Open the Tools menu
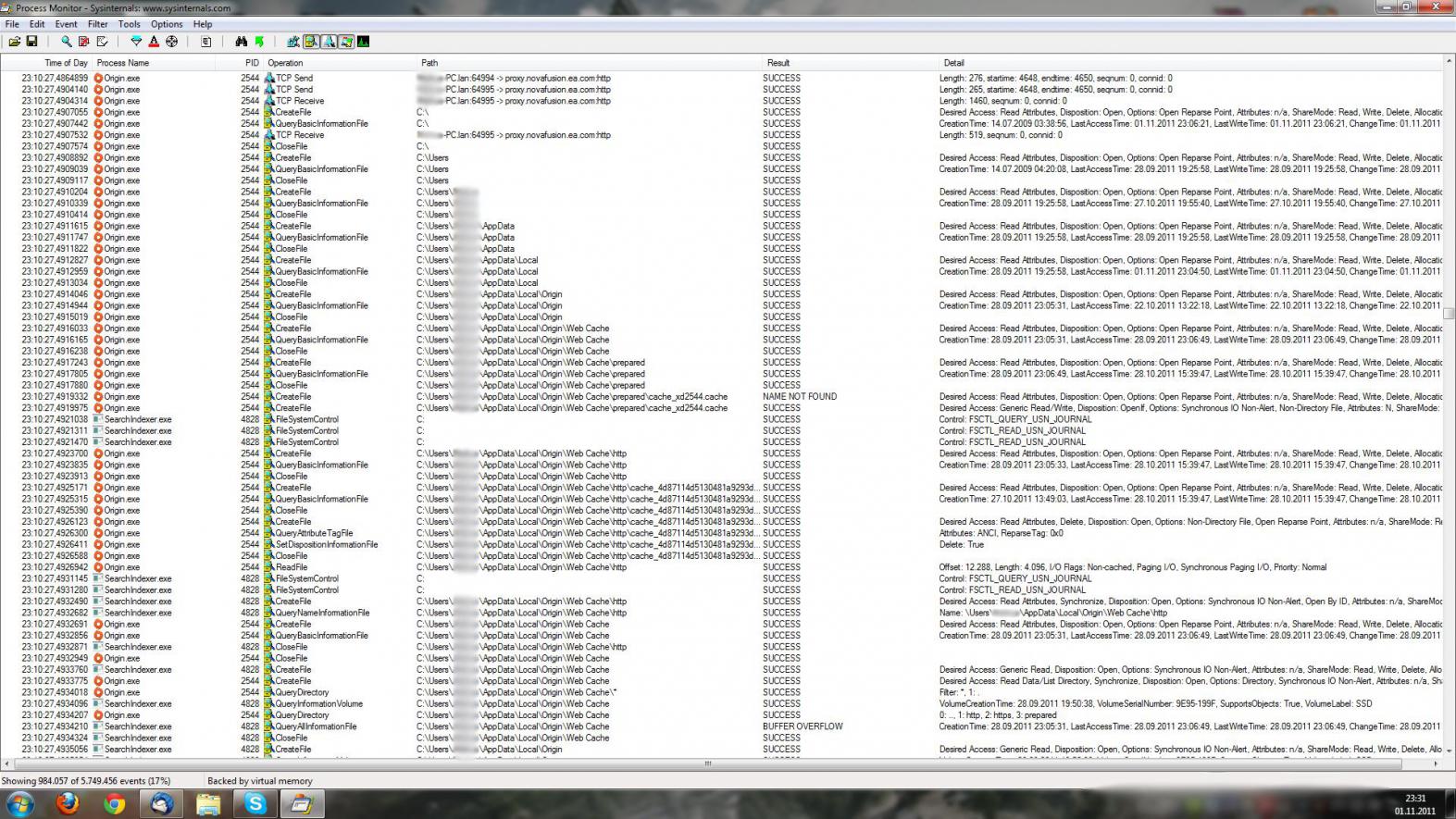This screenshot has width=1456, height=819. point(130,24)
